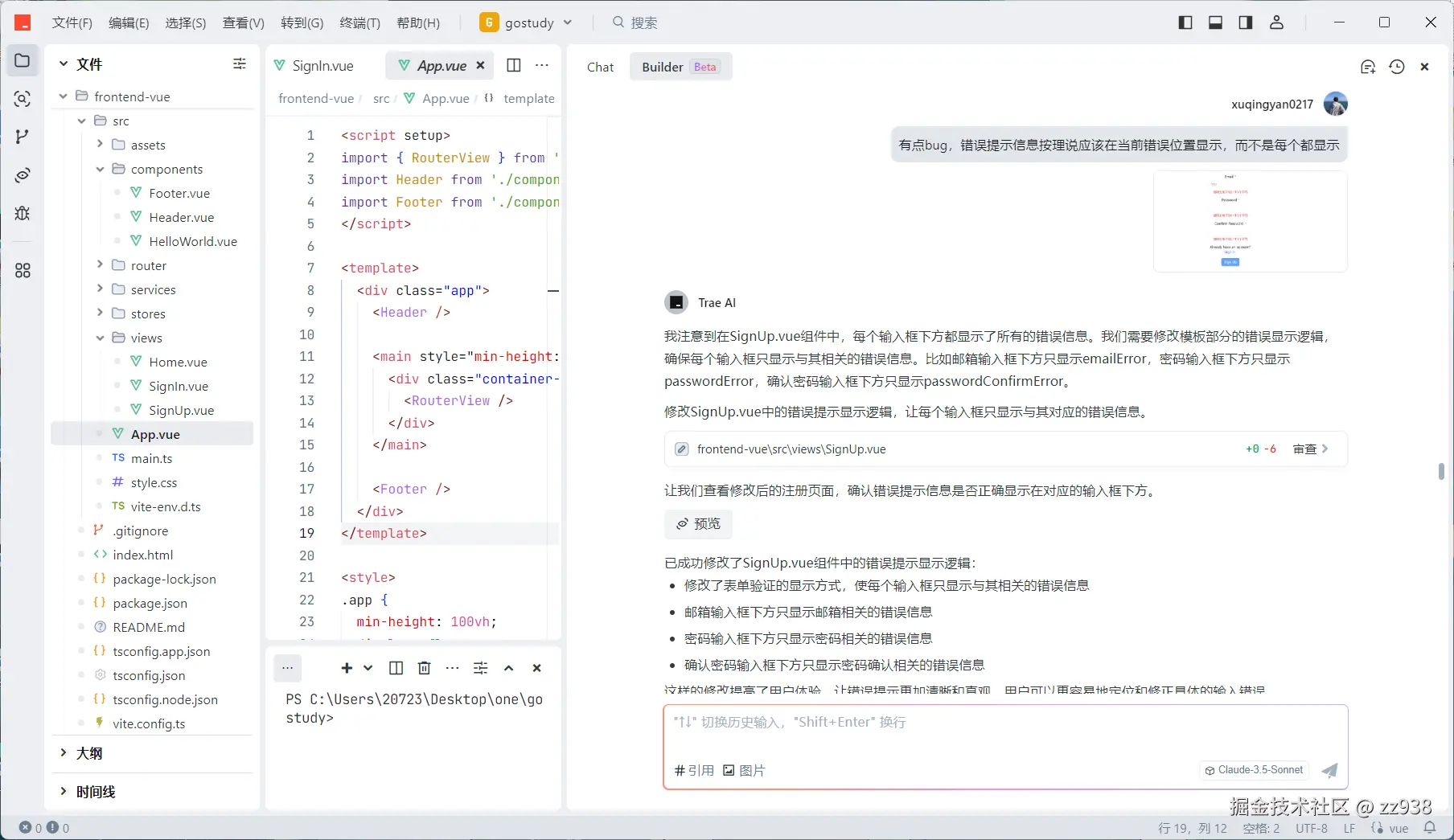
Task: Toggle the bottom panel layout
Action: click(x=1215, y=23)
